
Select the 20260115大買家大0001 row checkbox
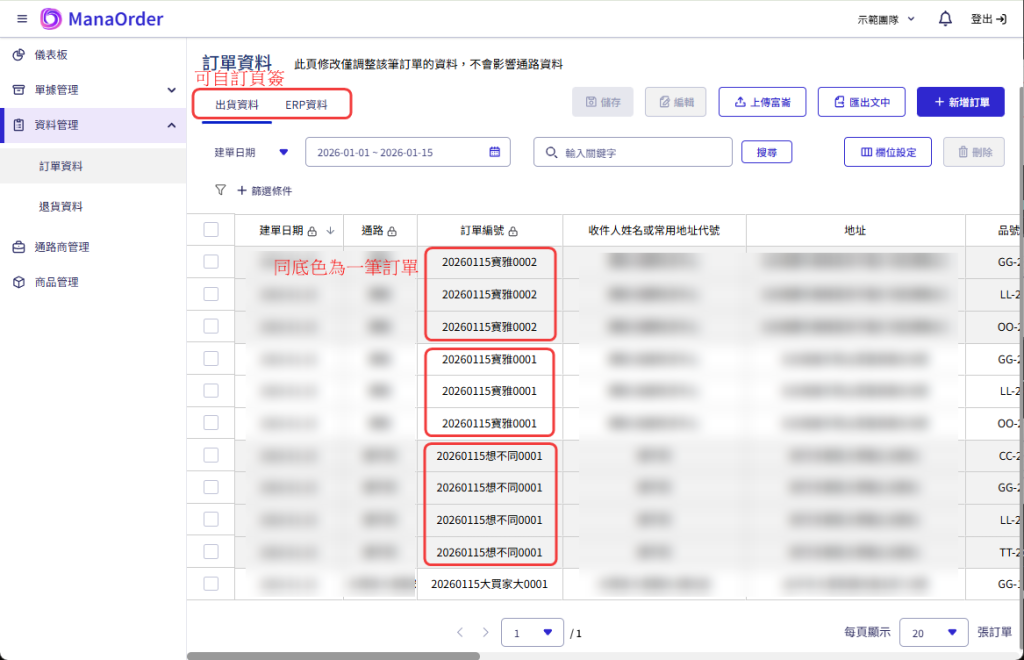[x=211, y=583]
